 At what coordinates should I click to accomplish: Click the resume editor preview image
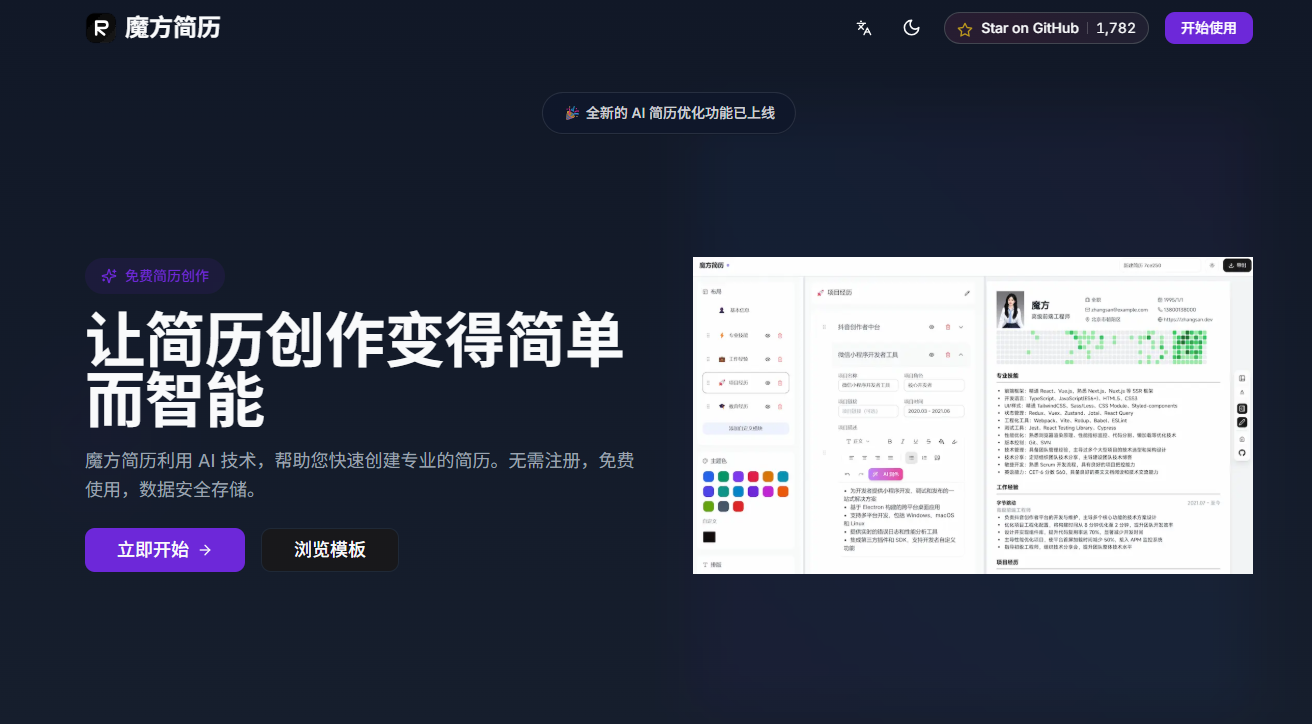coord(973,415)
